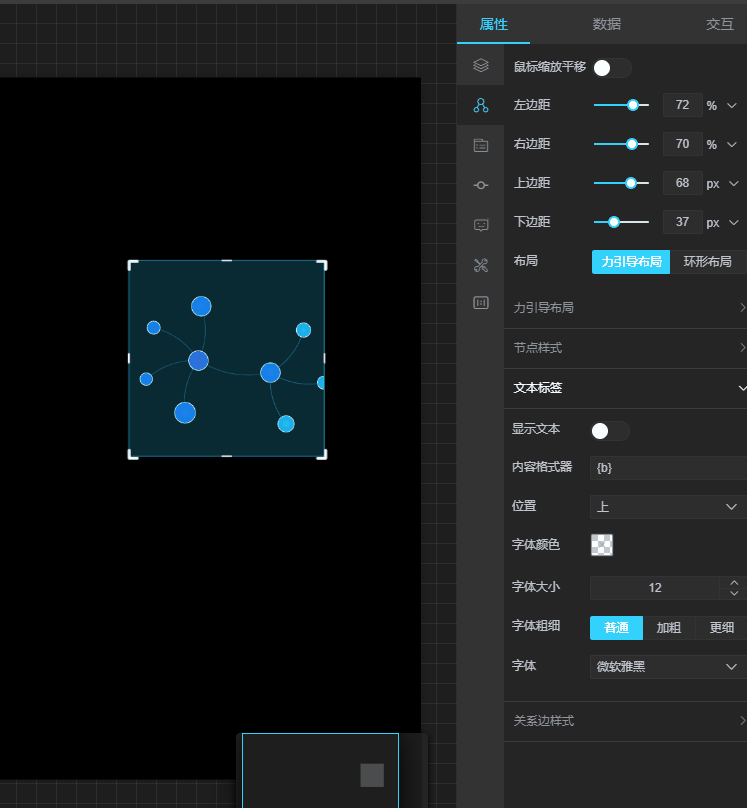Screen dimensions: 747x808
Task: Increase 字体大小 with the up arrow
Action: (x=734, y=583)
